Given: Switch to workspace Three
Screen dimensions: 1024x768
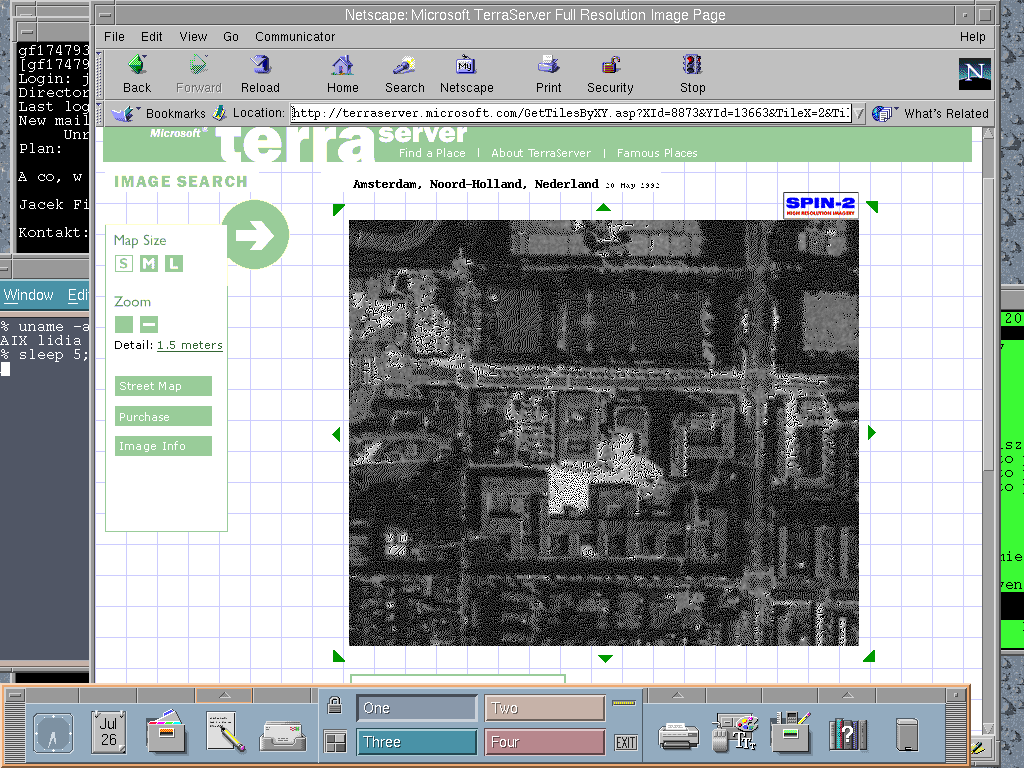Looking at the screenshot, I should [x=417, y=742].
